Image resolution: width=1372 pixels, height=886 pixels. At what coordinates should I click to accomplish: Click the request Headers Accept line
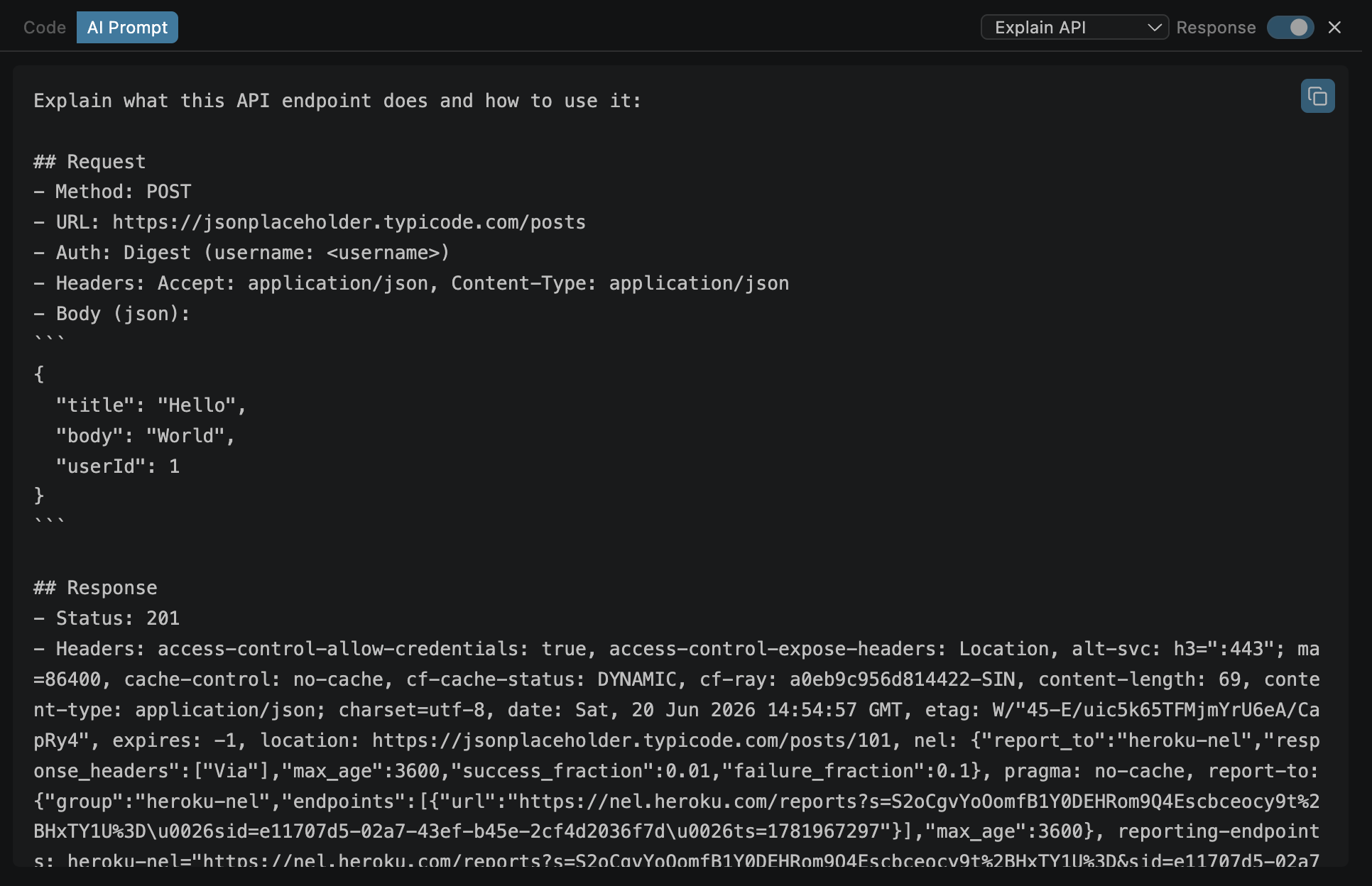click(411, 283)
